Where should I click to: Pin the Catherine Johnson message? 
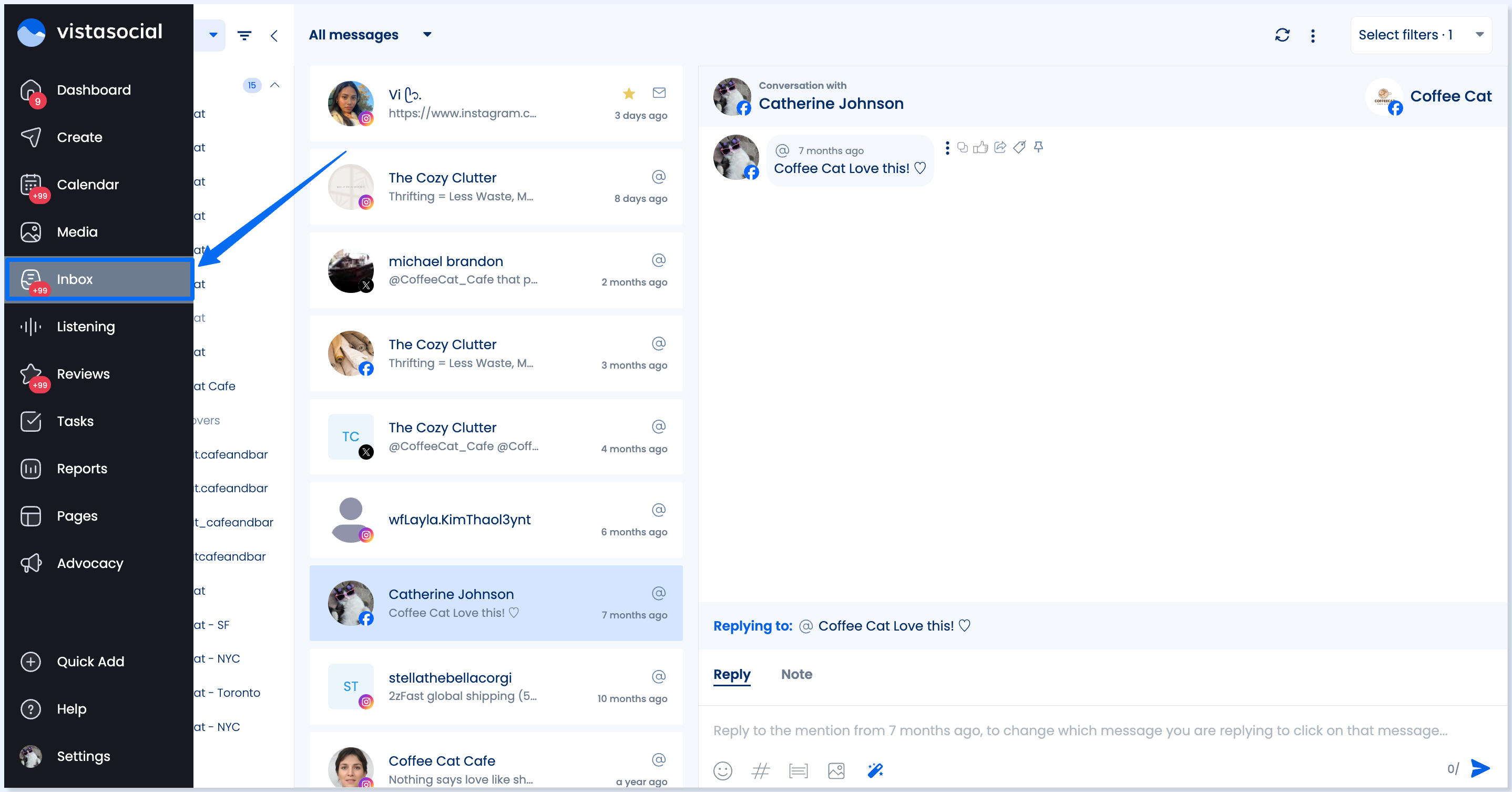point(1038,147)
